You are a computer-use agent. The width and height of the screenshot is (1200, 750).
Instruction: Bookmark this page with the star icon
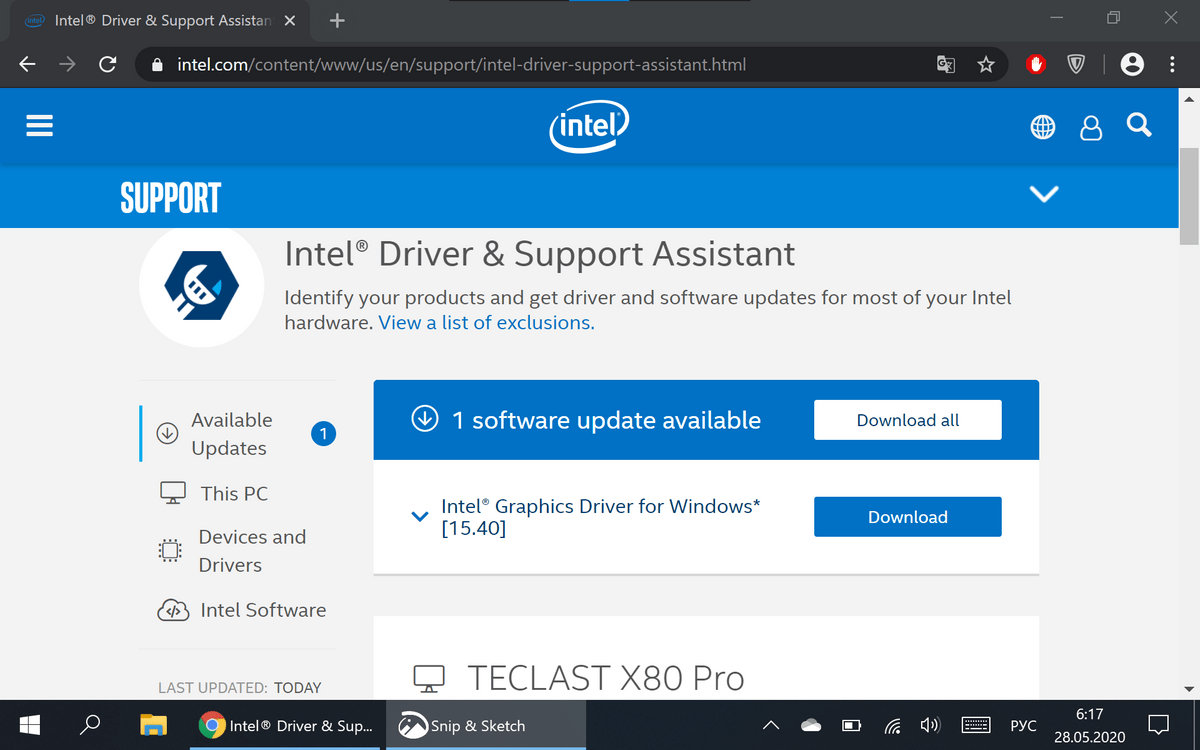click(x=986, y=65)
